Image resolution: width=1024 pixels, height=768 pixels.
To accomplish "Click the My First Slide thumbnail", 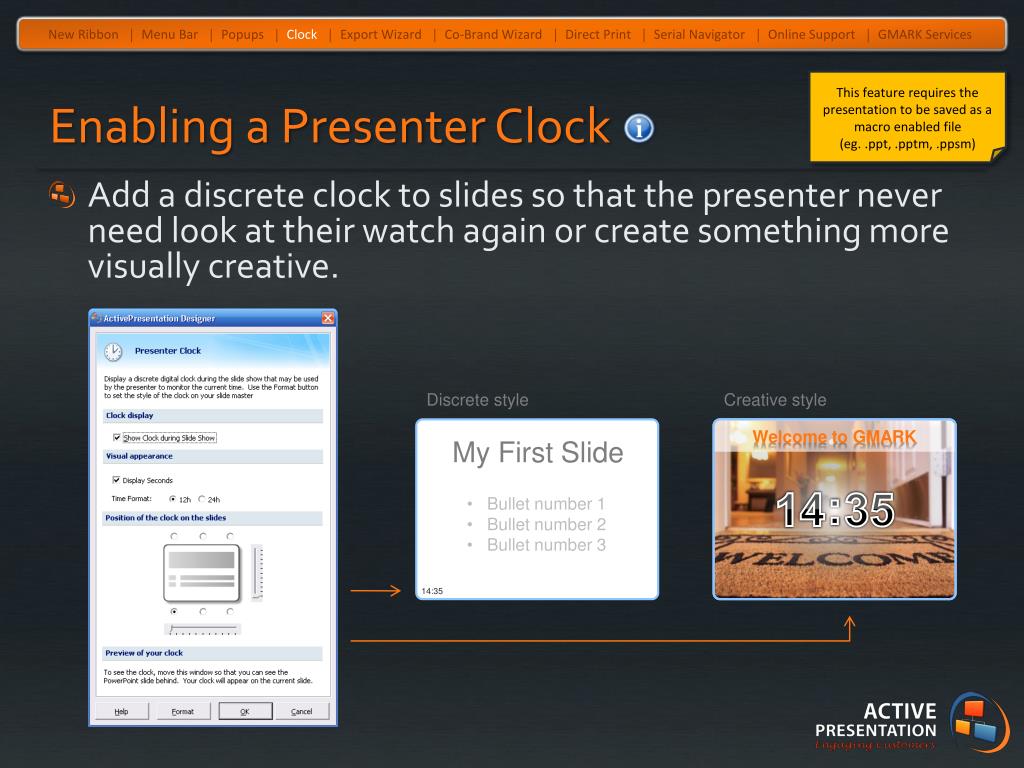I will (x=537, y=509).
